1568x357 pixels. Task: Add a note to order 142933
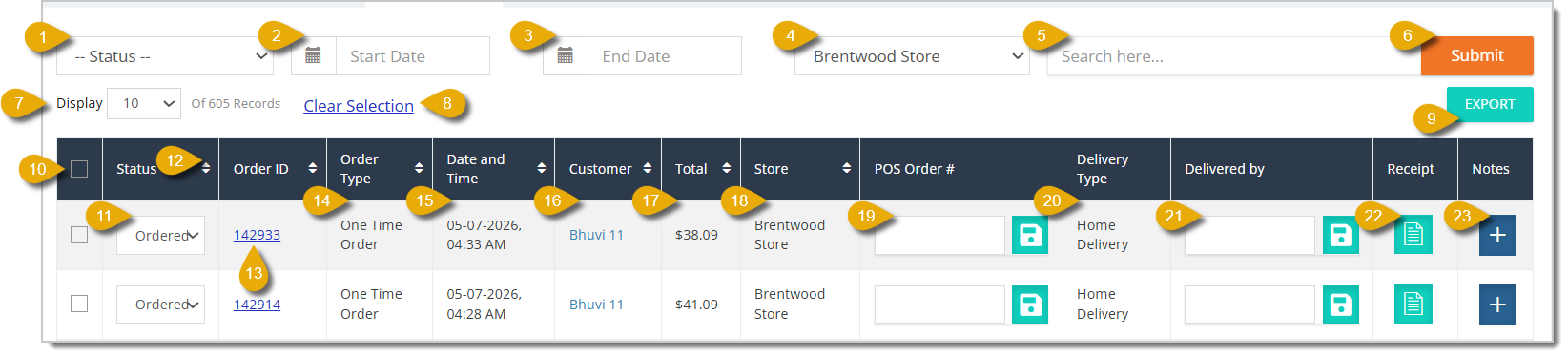point(1497,235)
